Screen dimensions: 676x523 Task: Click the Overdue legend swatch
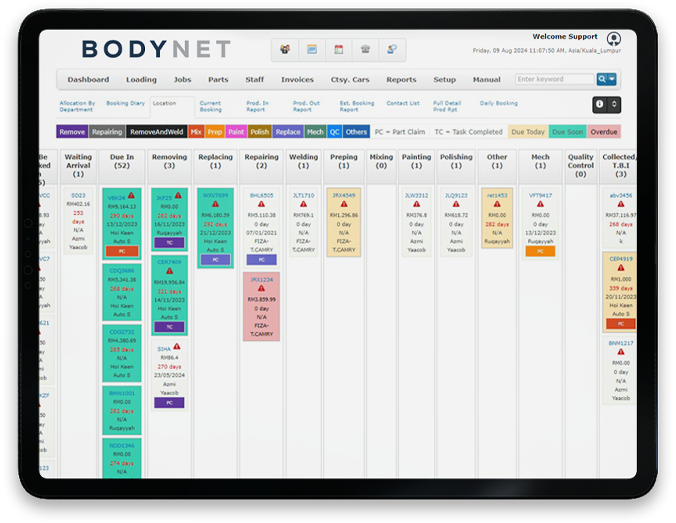[604, 132]
